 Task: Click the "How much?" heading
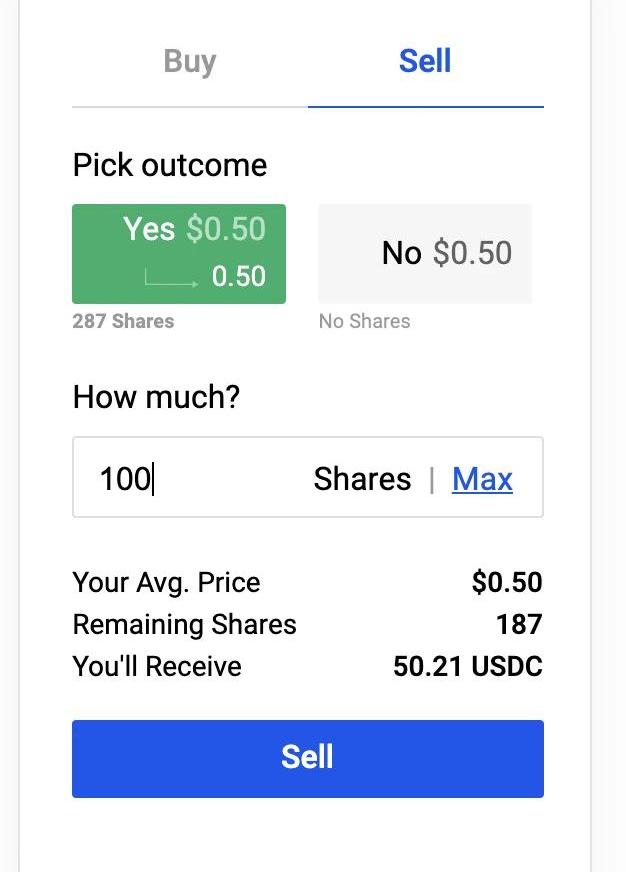click(x=156, y=397)
